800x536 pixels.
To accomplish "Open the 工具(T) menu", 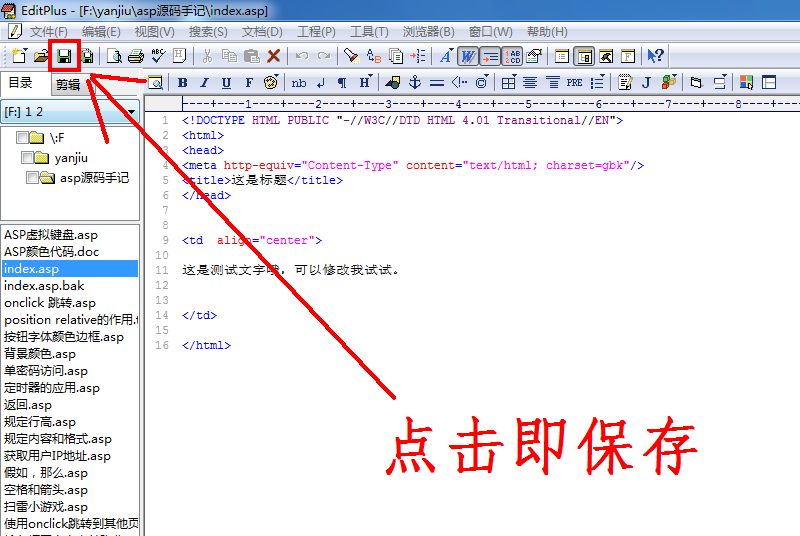I will 369,32.
